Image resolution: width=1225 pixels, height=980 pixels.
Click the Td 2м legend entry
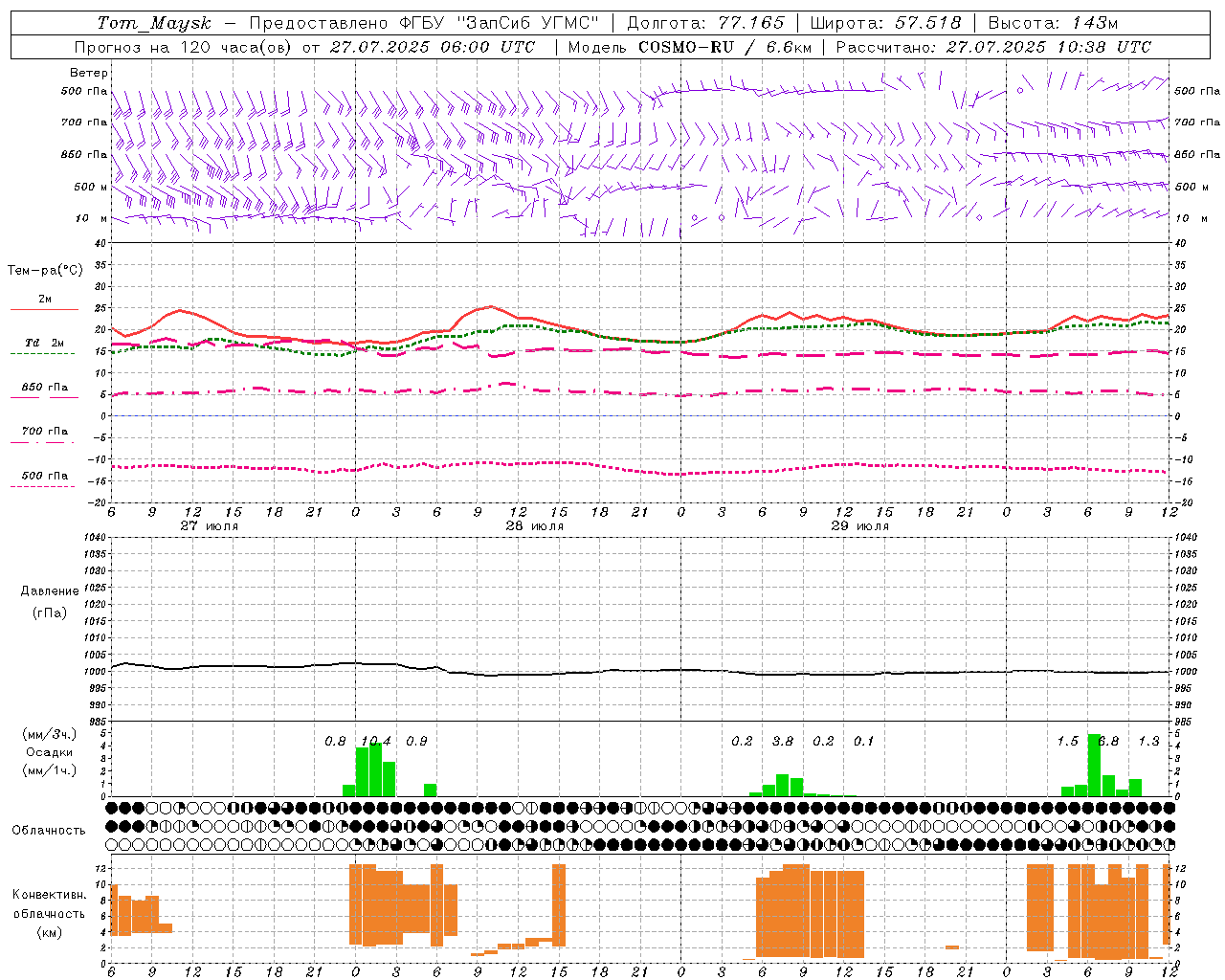tap(45, 343)
